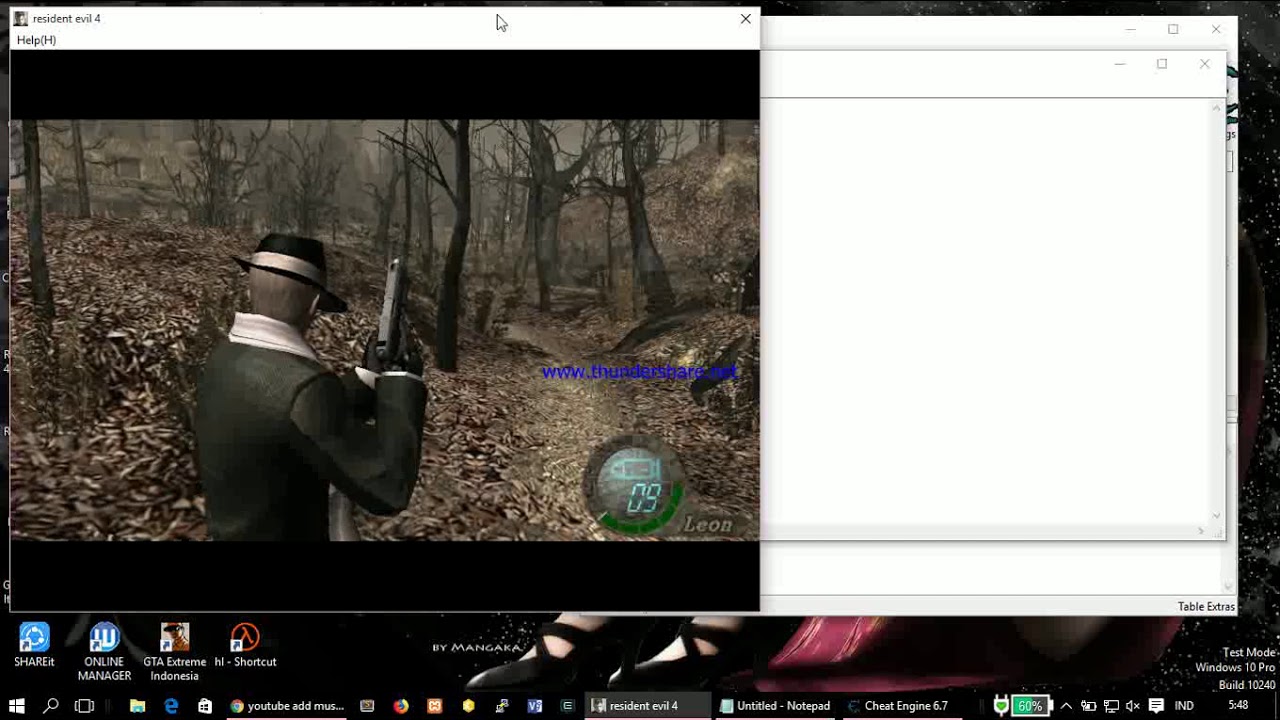Click the IND input language indicator
This screenshot has height=720, width=1280.
1184,706
